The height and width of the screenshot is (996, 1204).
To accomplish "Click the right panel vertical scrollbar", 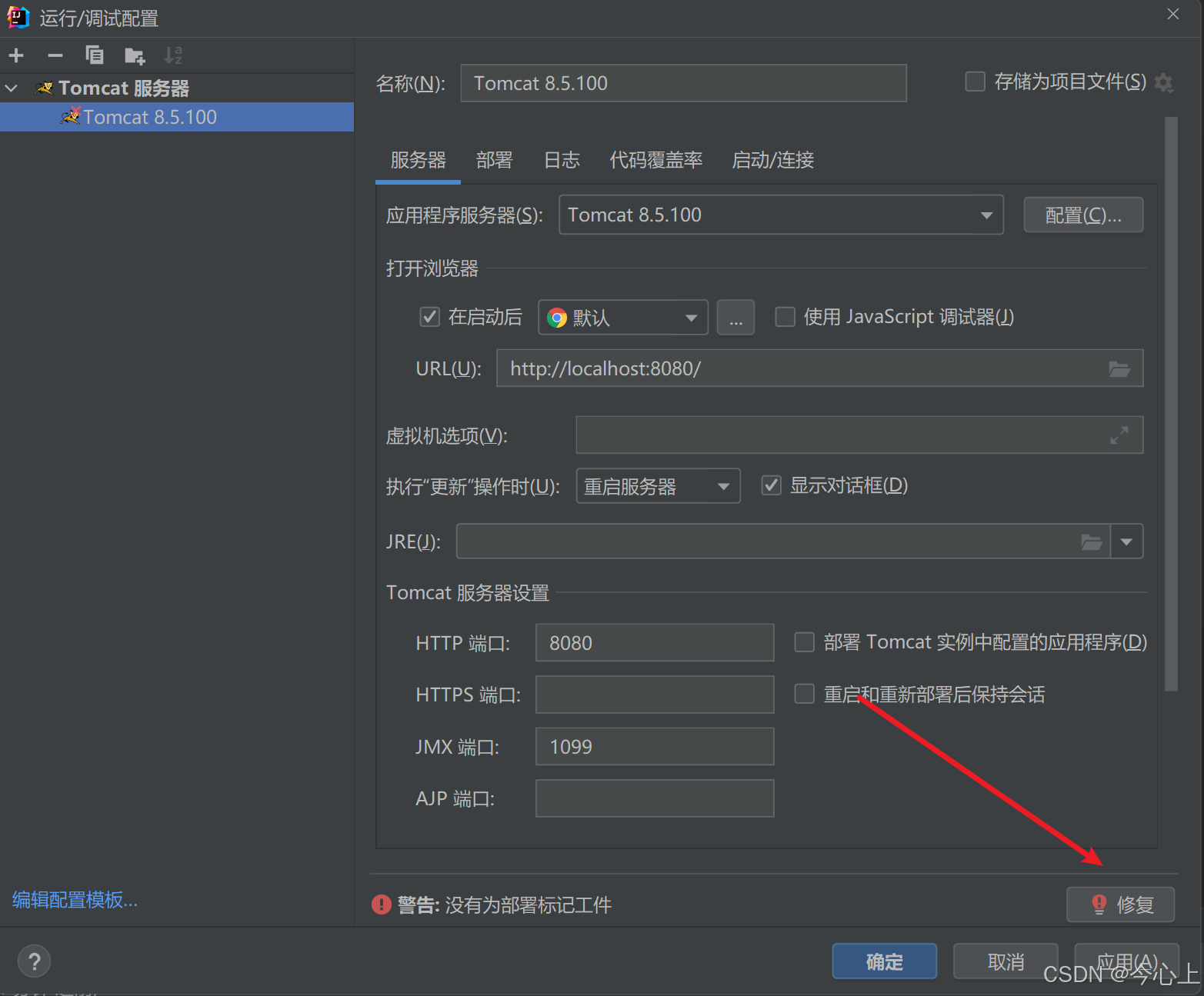I will (x=1171, y=404).
